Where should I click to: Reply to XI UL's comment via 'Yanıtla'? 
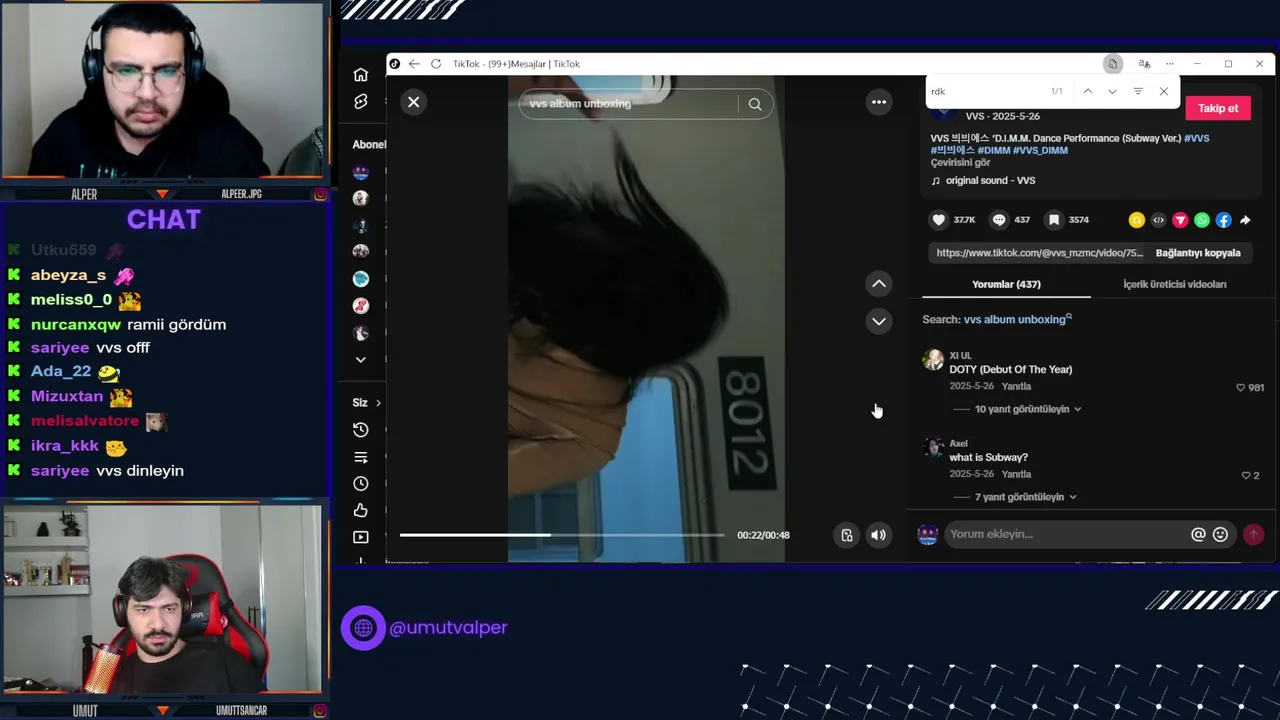[1016, 386]
